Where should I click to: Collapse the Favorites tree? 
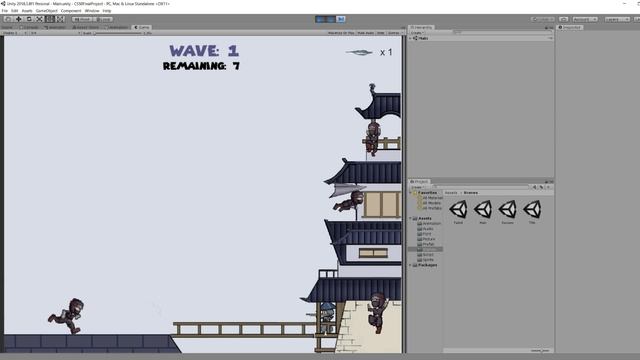(x=410, y=192)
